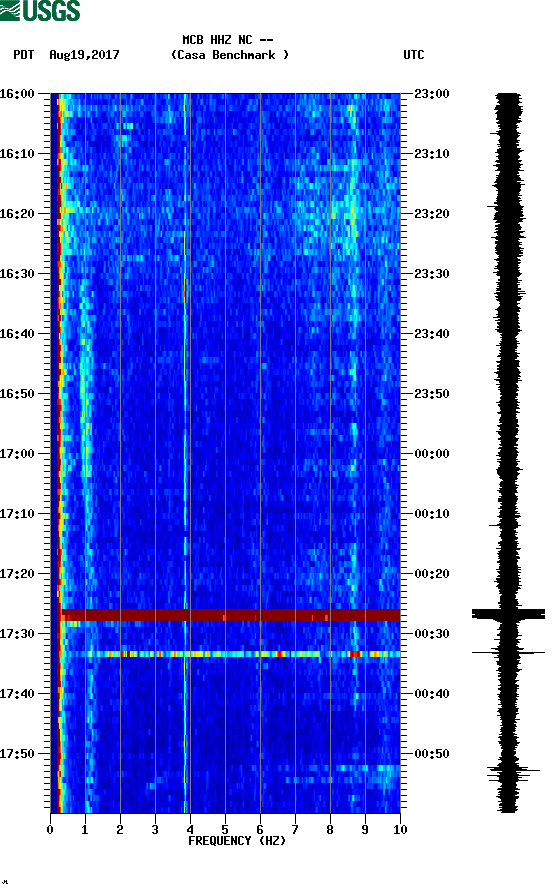Click the 00:30 UTC time label
The width and height of the screenshot is (552, 893).
(432, 634)
